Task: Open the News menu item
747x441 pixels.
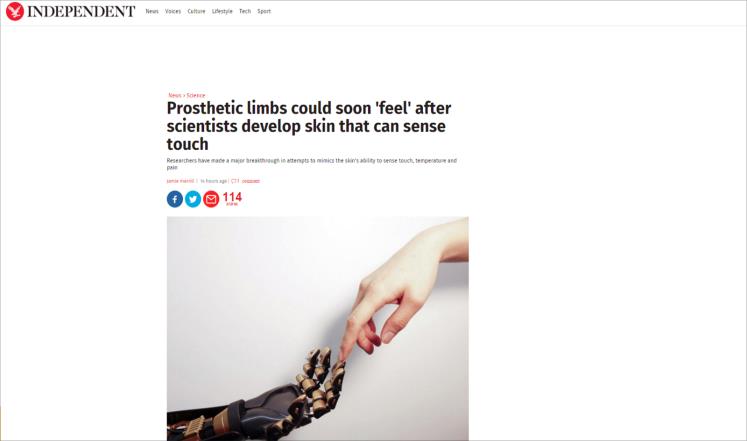Action: 152,11
